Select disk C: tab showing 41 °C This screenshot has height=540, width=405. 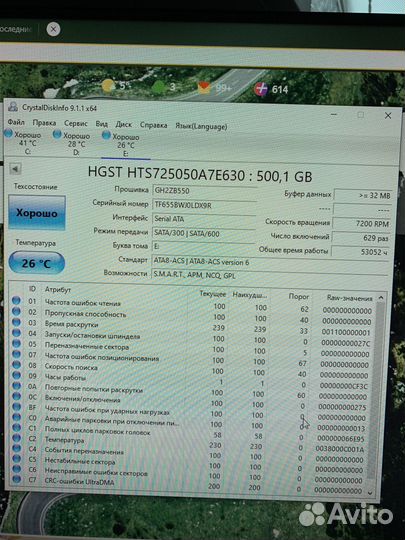tap(23, 142)
